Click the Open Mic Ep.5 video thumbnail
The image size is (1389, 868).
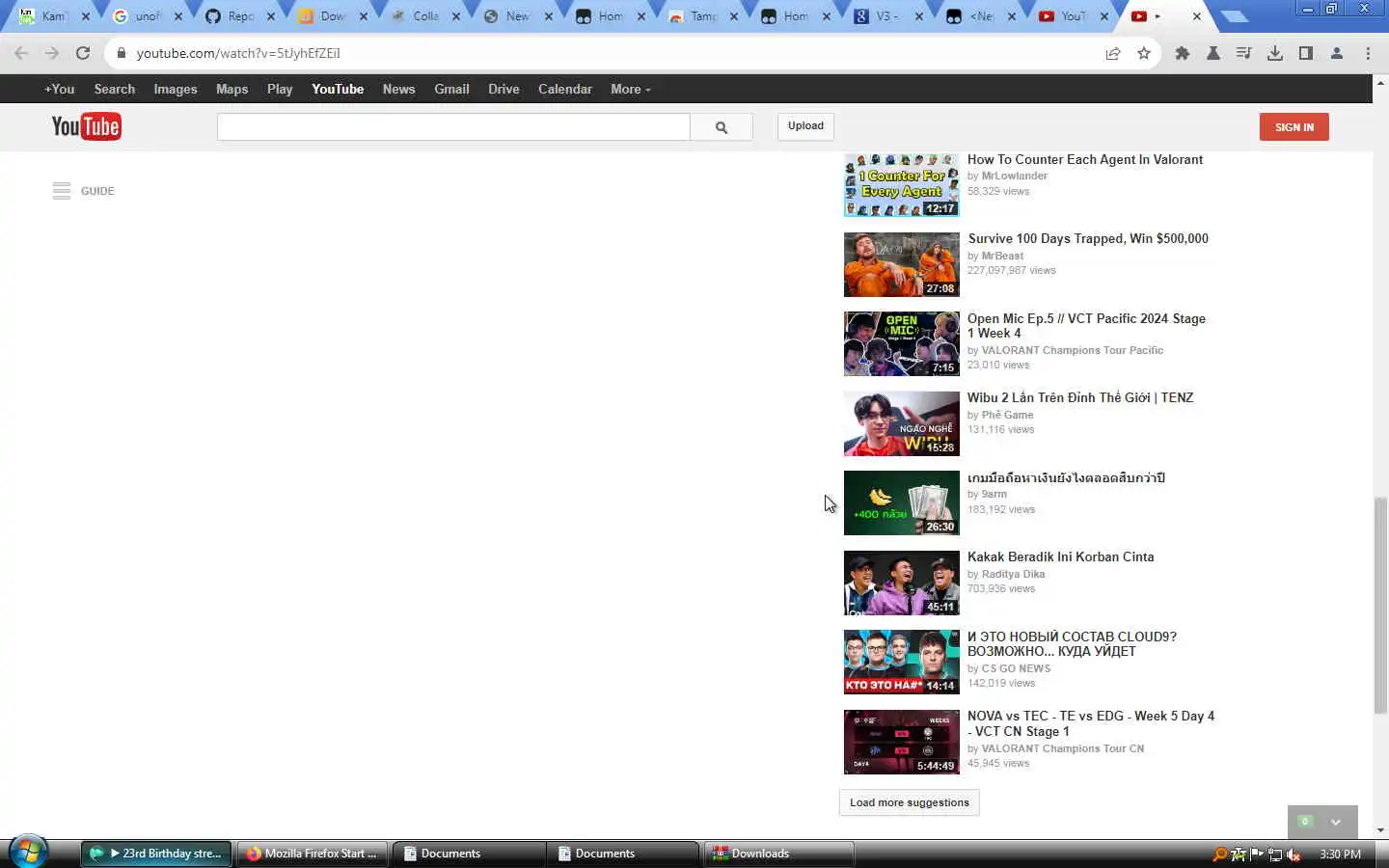point(902,343)
